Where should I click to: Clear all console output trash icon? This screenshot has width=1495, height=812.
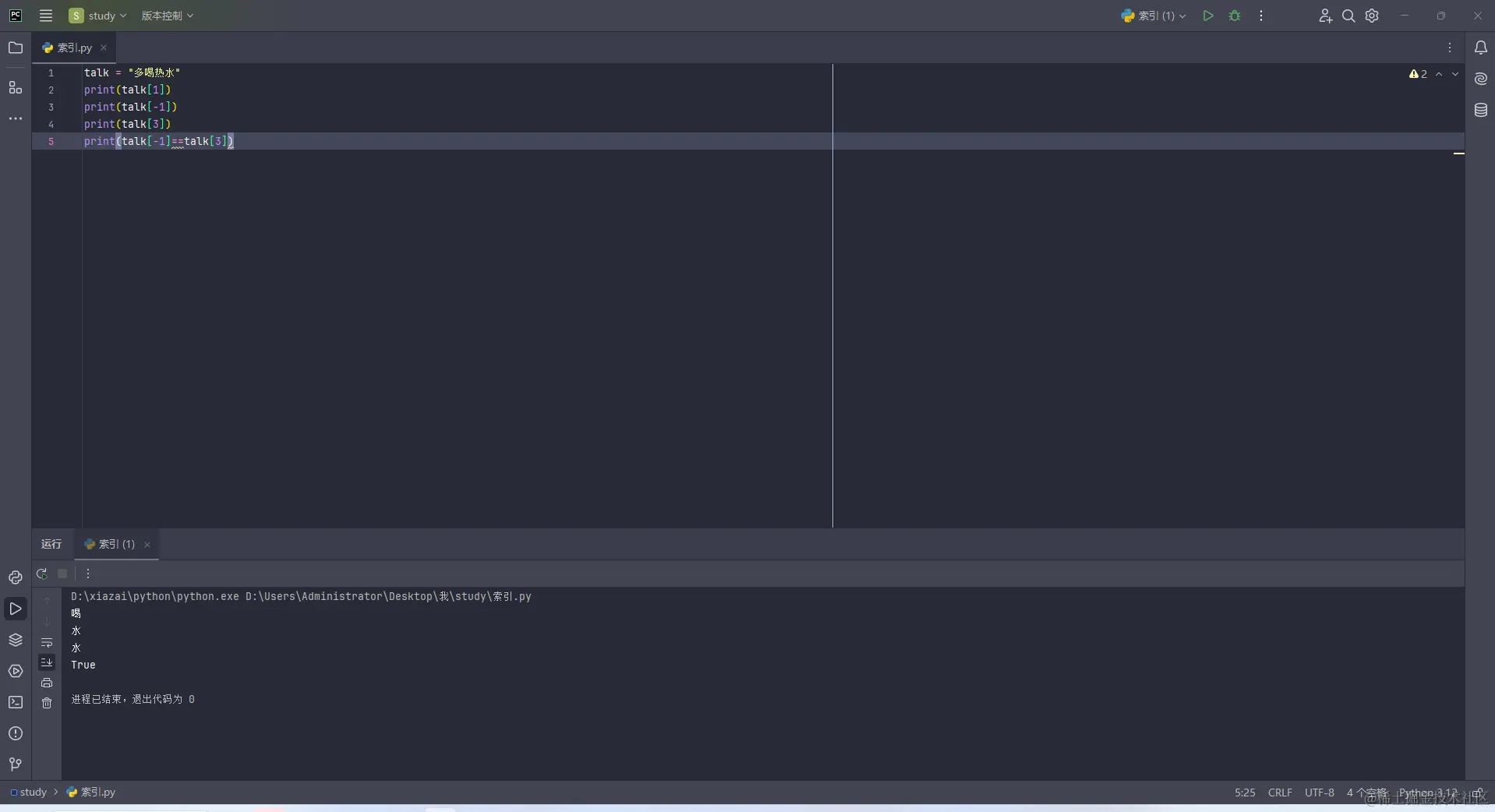click(x=47, y=703)
